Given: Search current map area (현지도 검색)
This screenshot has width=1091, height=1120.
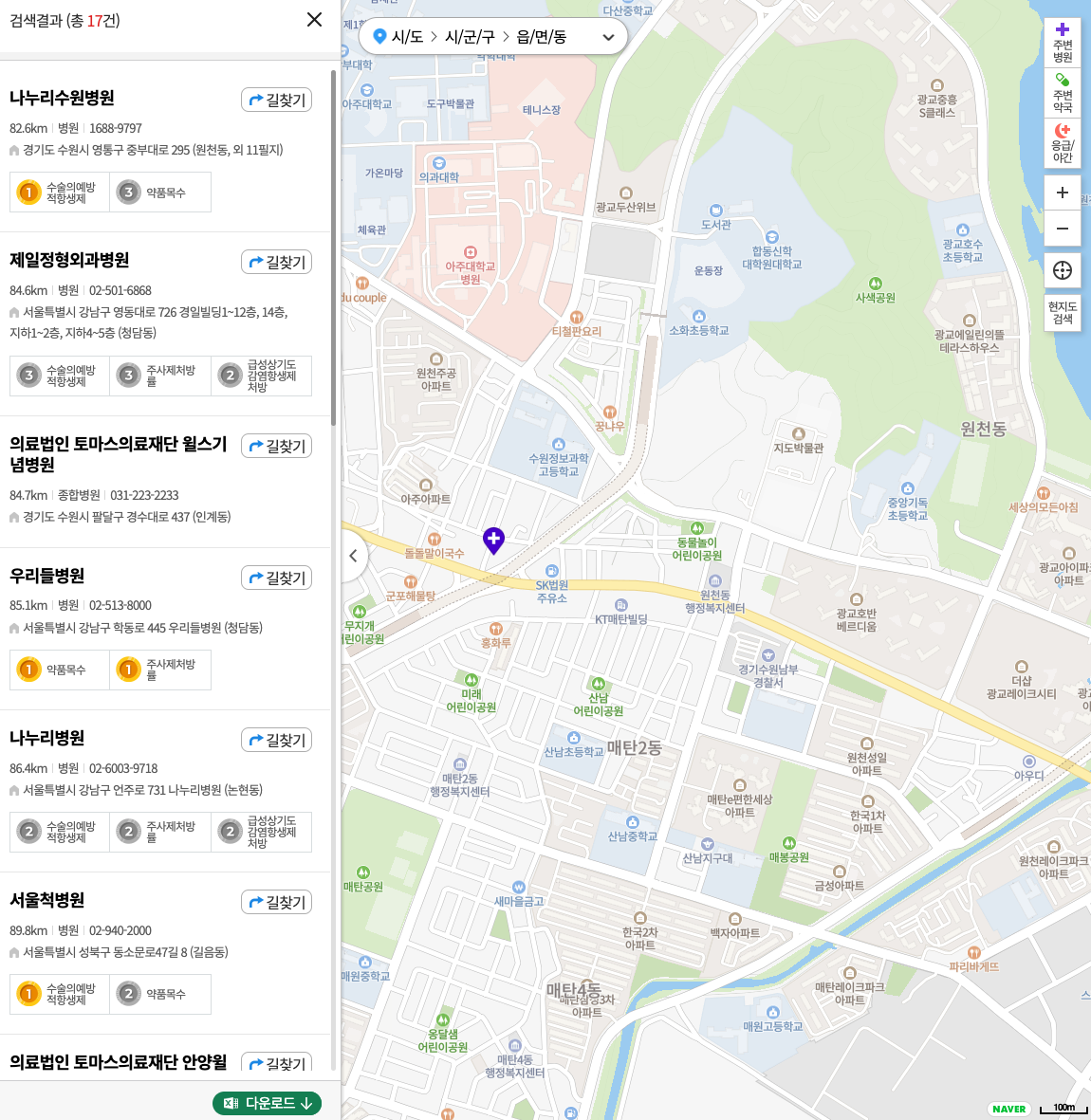Looking at the screenshot, I should [x=1063, y=313].
